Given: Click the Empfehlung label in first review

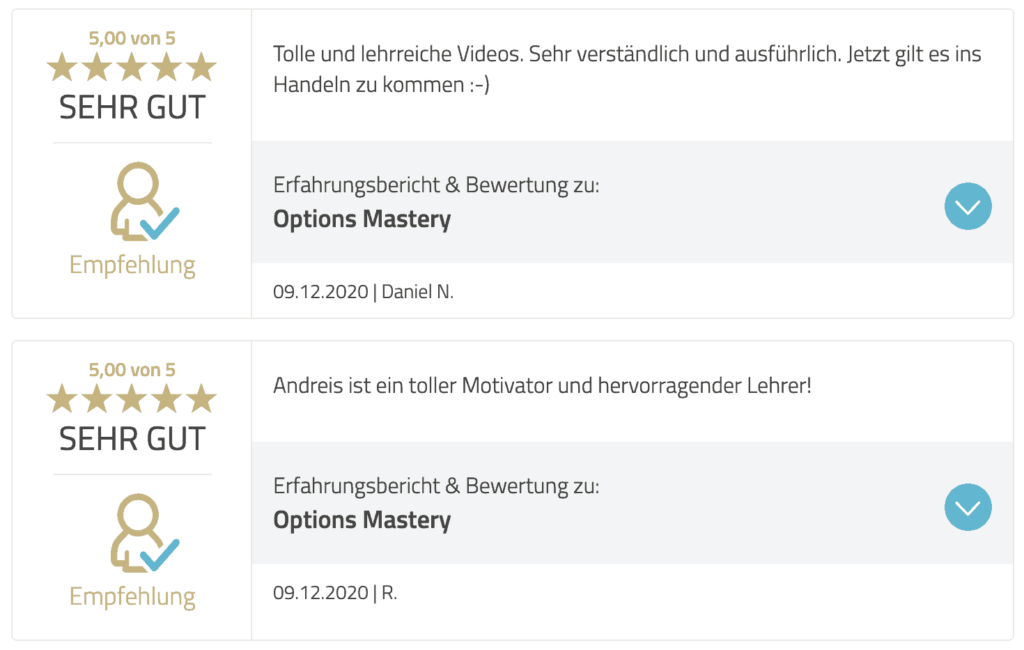Looking at the screenshot, I should tap(132, 266).
